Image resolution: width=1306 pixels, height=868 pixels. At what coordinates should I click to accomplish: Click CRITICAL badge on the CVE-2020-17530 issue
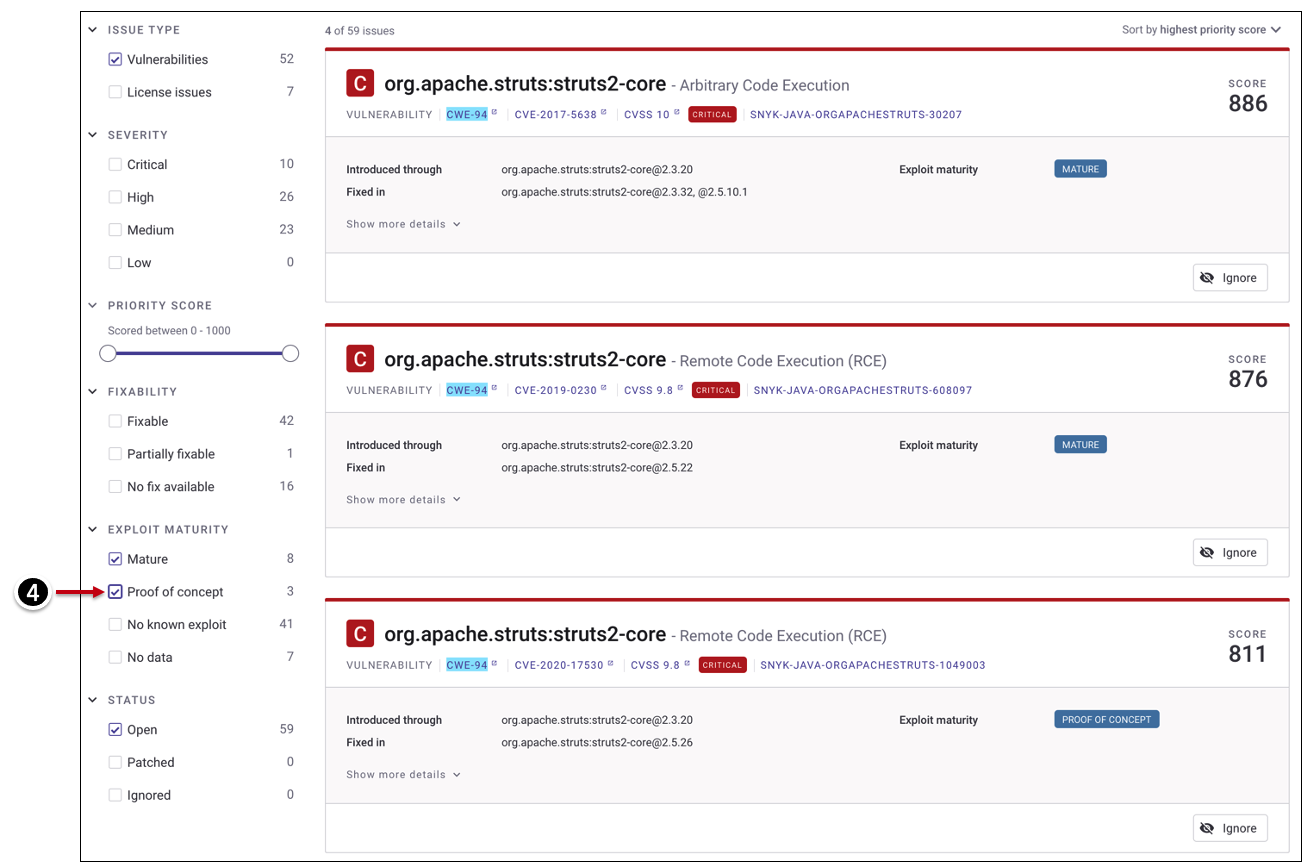click(723, 665)
